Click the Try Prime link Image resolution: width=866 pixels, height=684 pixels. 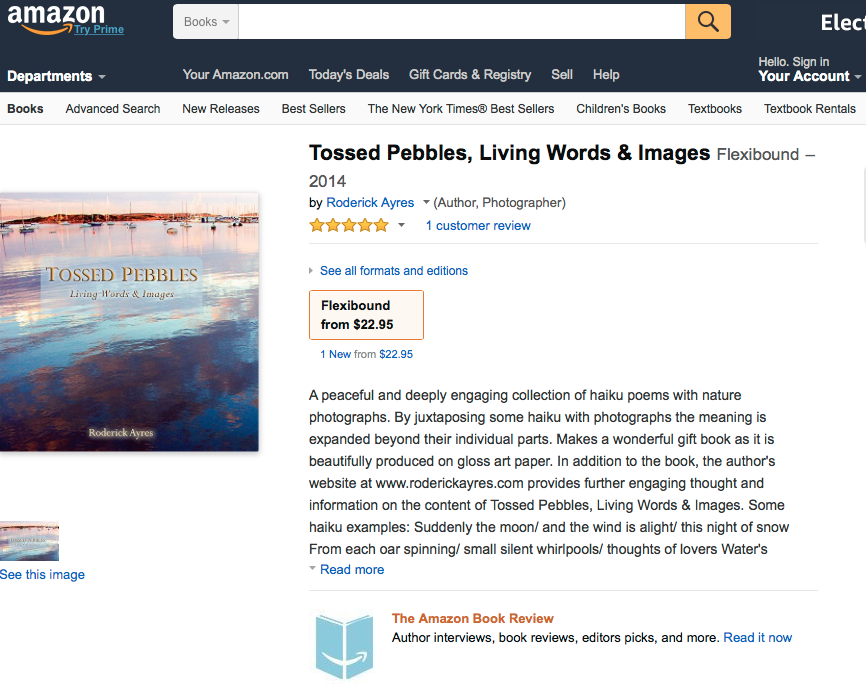tap(99, 30)
